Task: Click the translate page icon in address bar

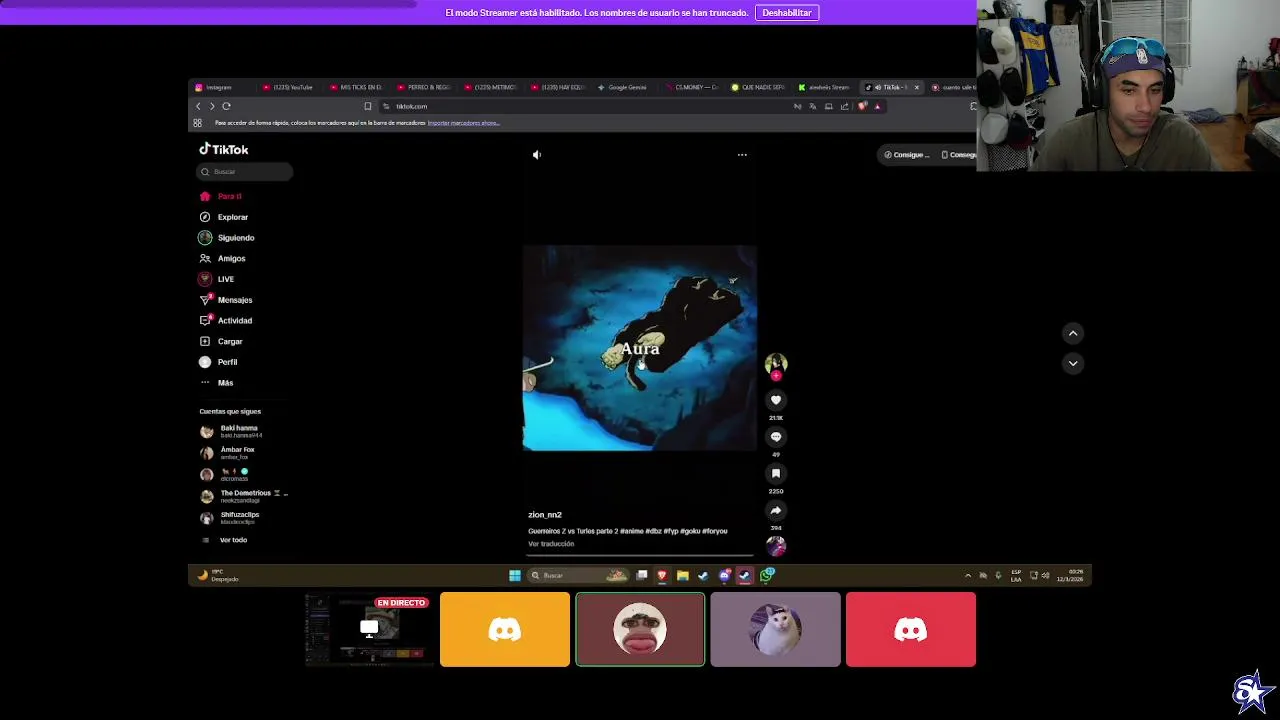Action: click(x=813, y=106)
